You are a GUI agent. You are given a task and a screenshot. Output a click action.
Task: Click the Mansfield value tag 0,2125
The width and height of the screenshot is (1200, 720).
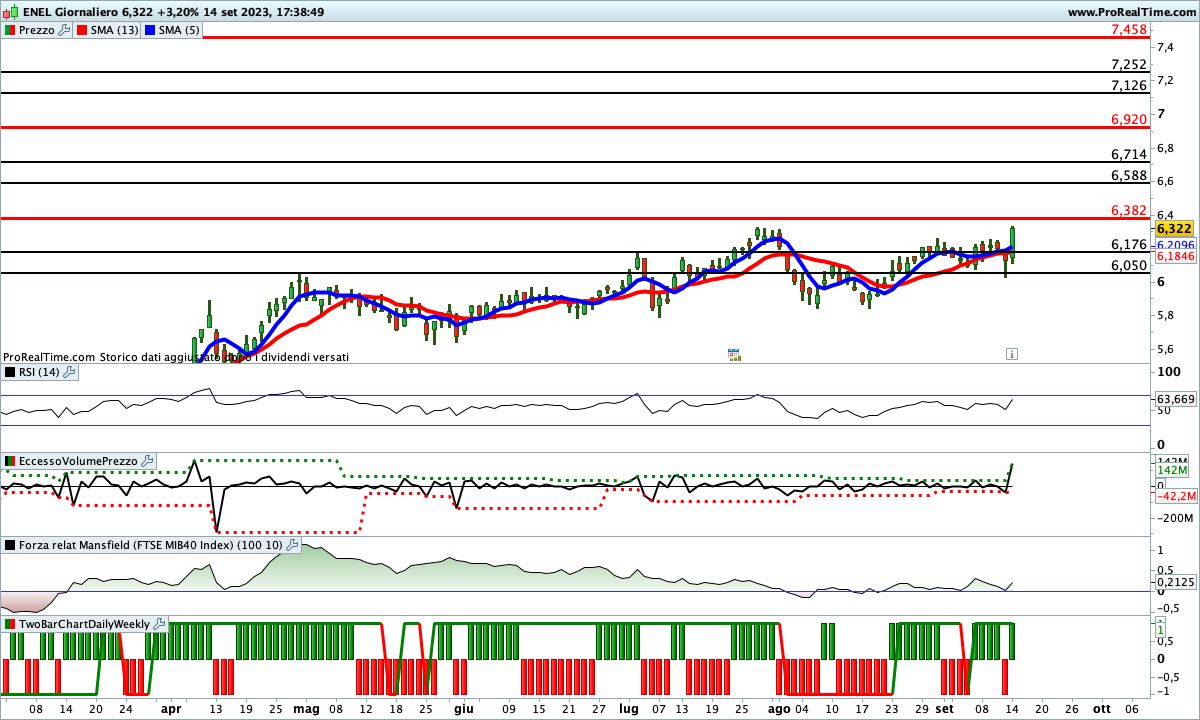tap(1175, 581)
